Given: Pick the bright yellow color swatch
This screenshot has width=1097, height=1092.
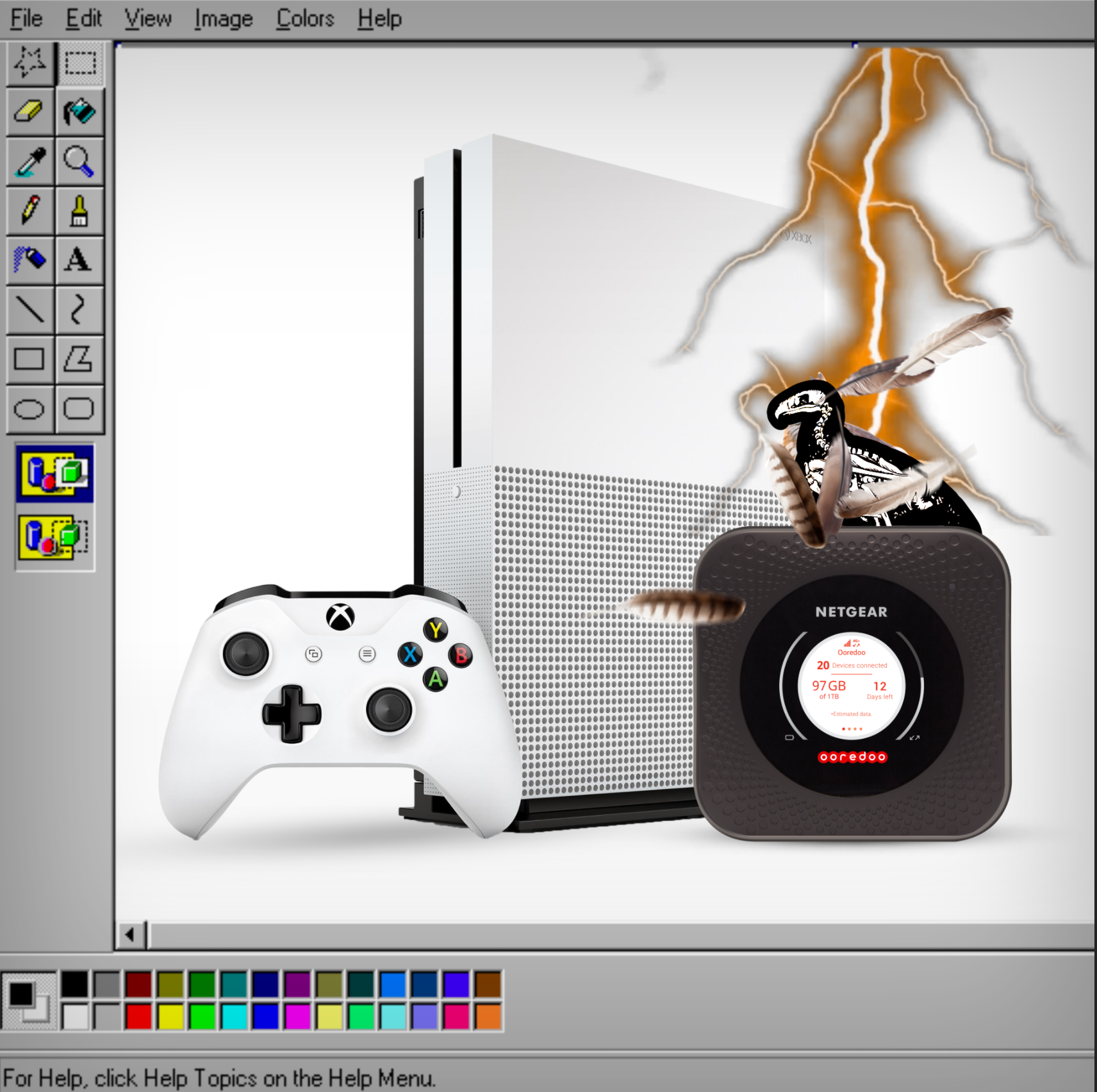Looking at the screenshot, I should (x=170, y=1017).
